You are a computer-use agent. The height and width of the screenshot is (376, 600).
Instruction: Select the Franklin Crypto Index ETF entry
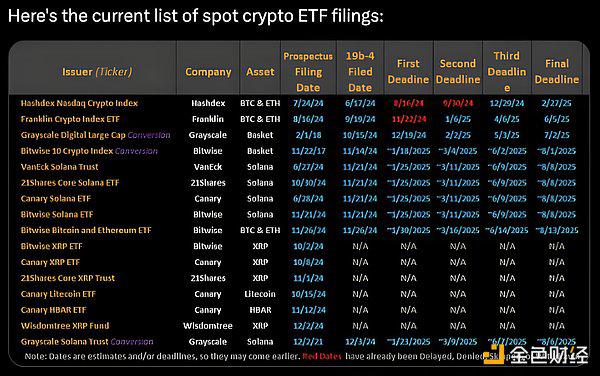70,119
